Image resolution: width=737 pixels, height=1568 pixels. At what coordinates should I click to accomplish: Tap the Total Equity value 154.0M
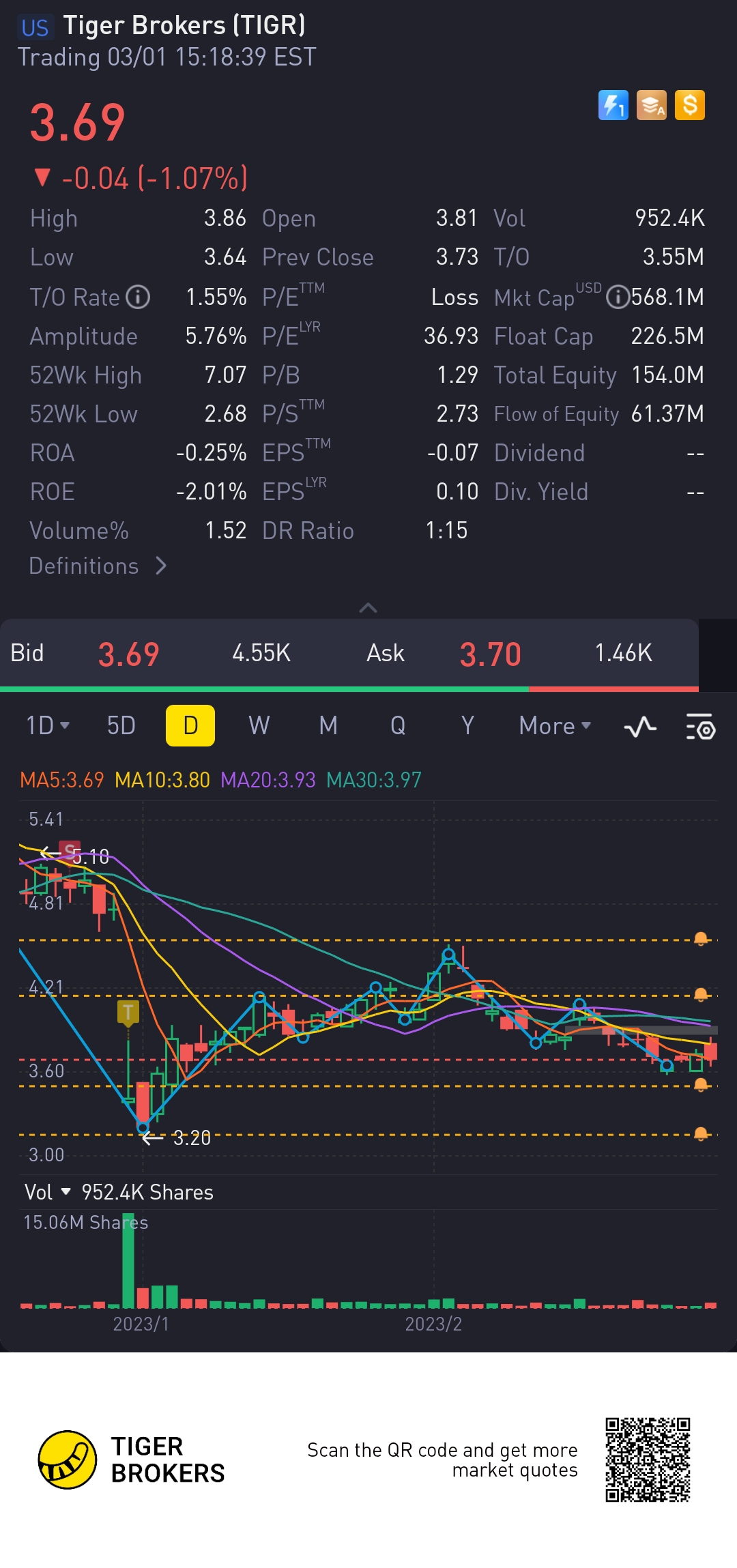click(x=667, y=375)
